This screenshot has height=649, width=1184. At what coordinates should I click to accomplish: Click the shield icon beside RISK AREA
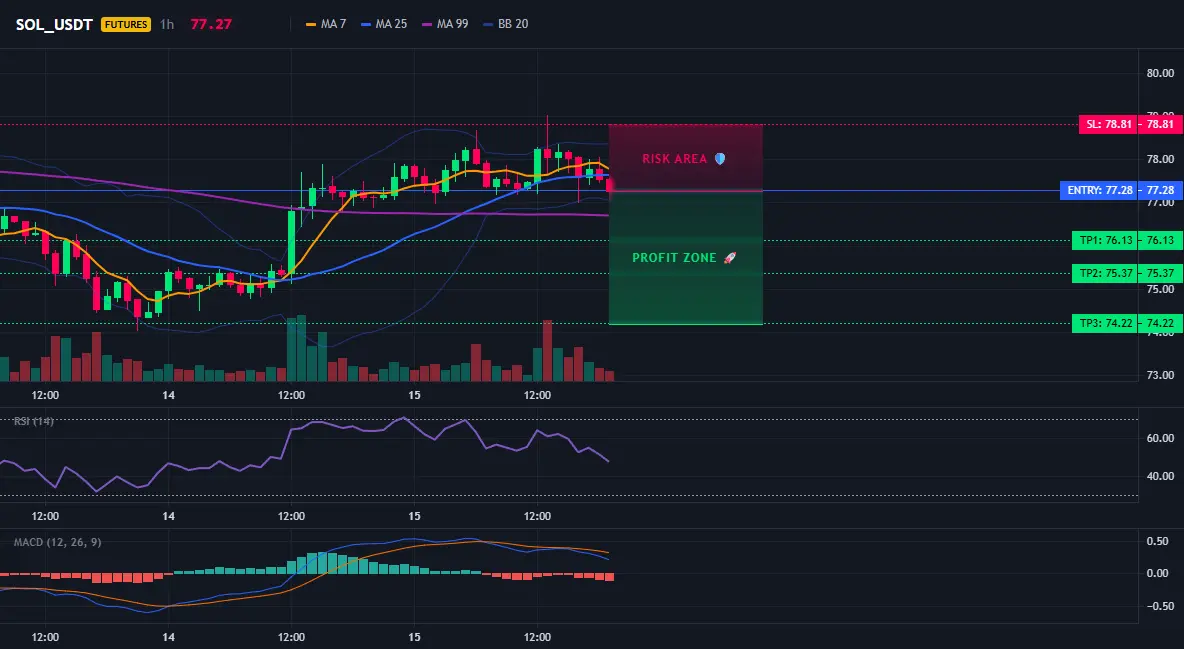pyautogui.click(x=720, y=159)
